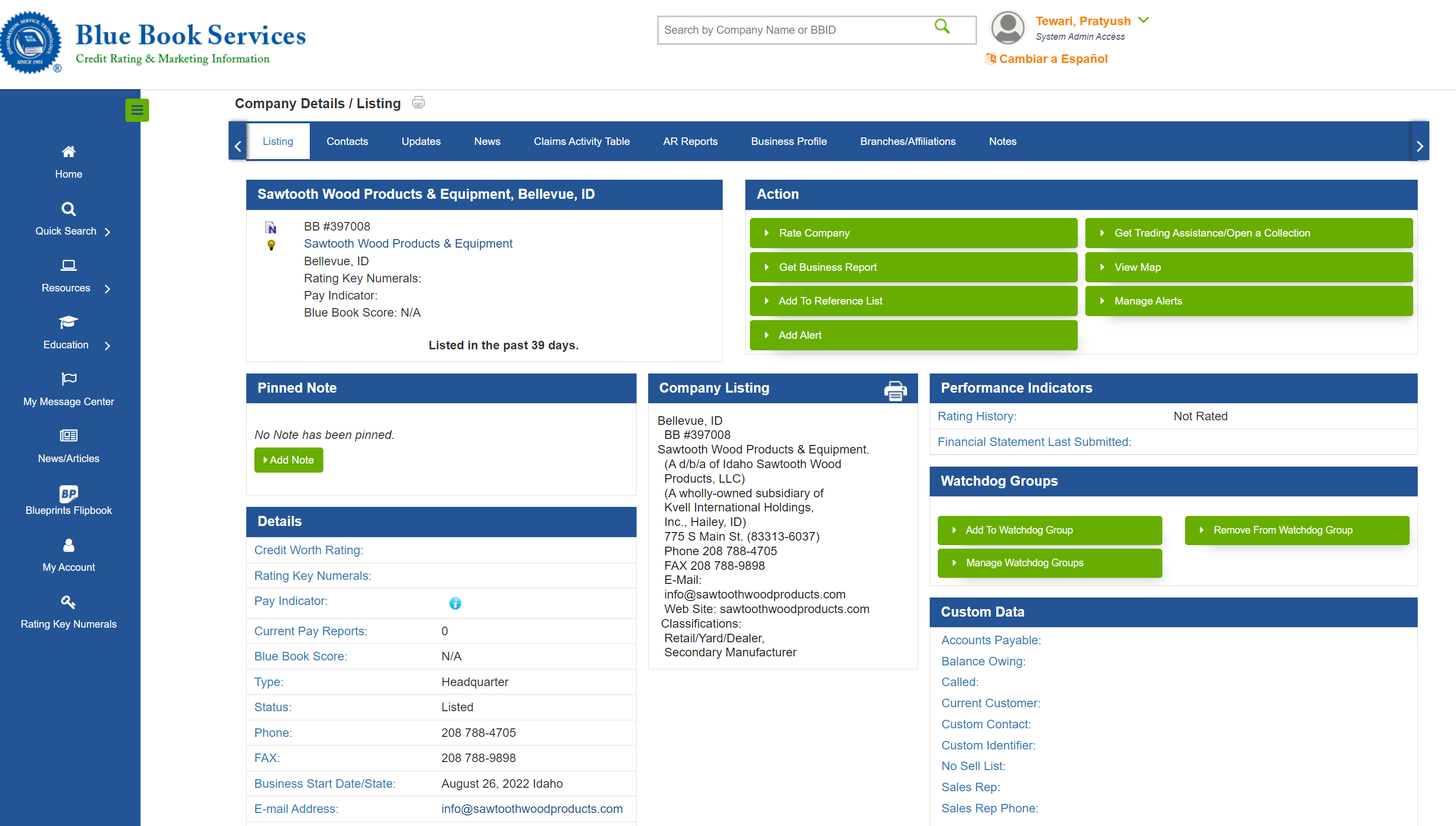Viewport: 1456px width, 826px height.
Task: Click the Tewari, Pratyush user name
Action: 1083,21
